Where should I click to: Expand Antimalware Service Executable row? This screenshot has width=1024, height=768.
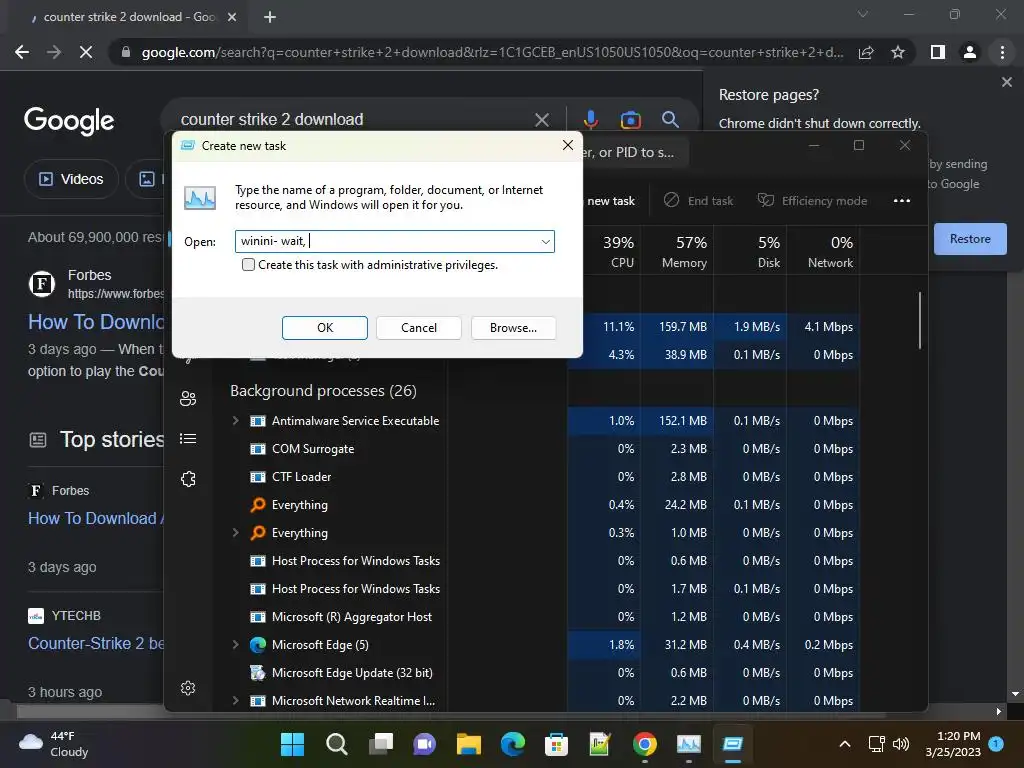pyautogui.click(x=235, y=421)
